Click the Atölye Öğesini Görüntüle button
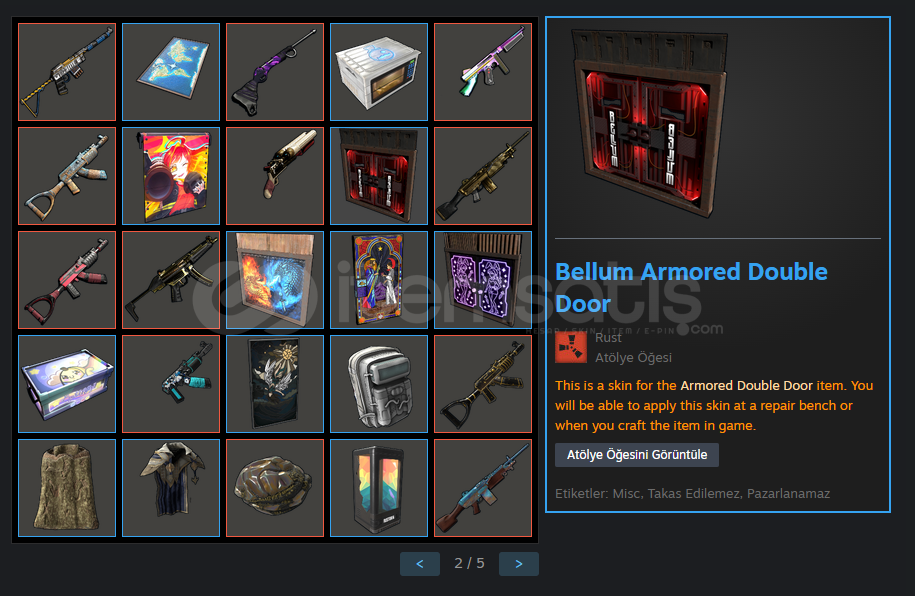The image size is (915, 596). tap(637, 455)
